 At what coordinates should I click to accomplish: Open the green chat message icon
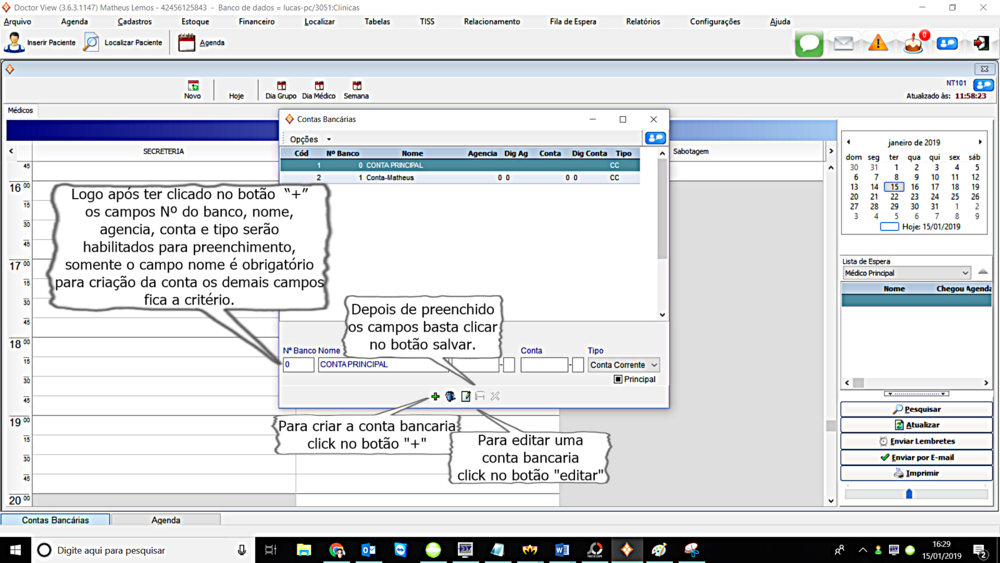point(809,43)
